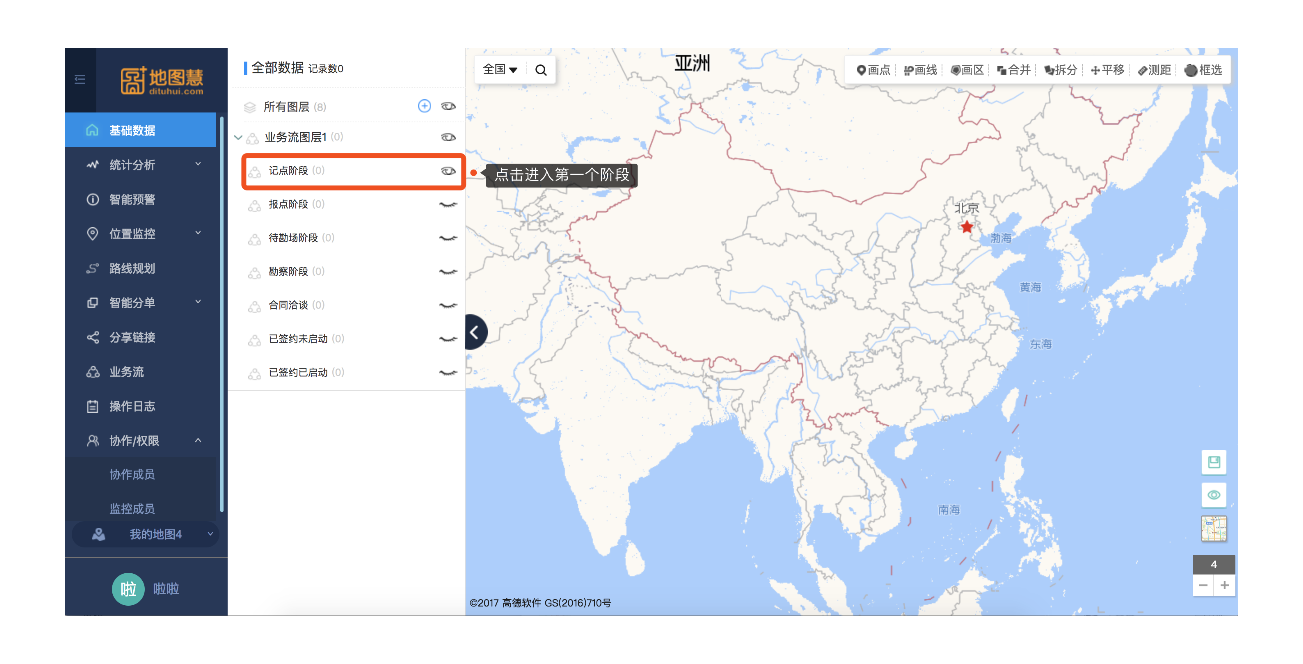
Task: Click the 协作成员 submenu link
Action: [132, 474]
